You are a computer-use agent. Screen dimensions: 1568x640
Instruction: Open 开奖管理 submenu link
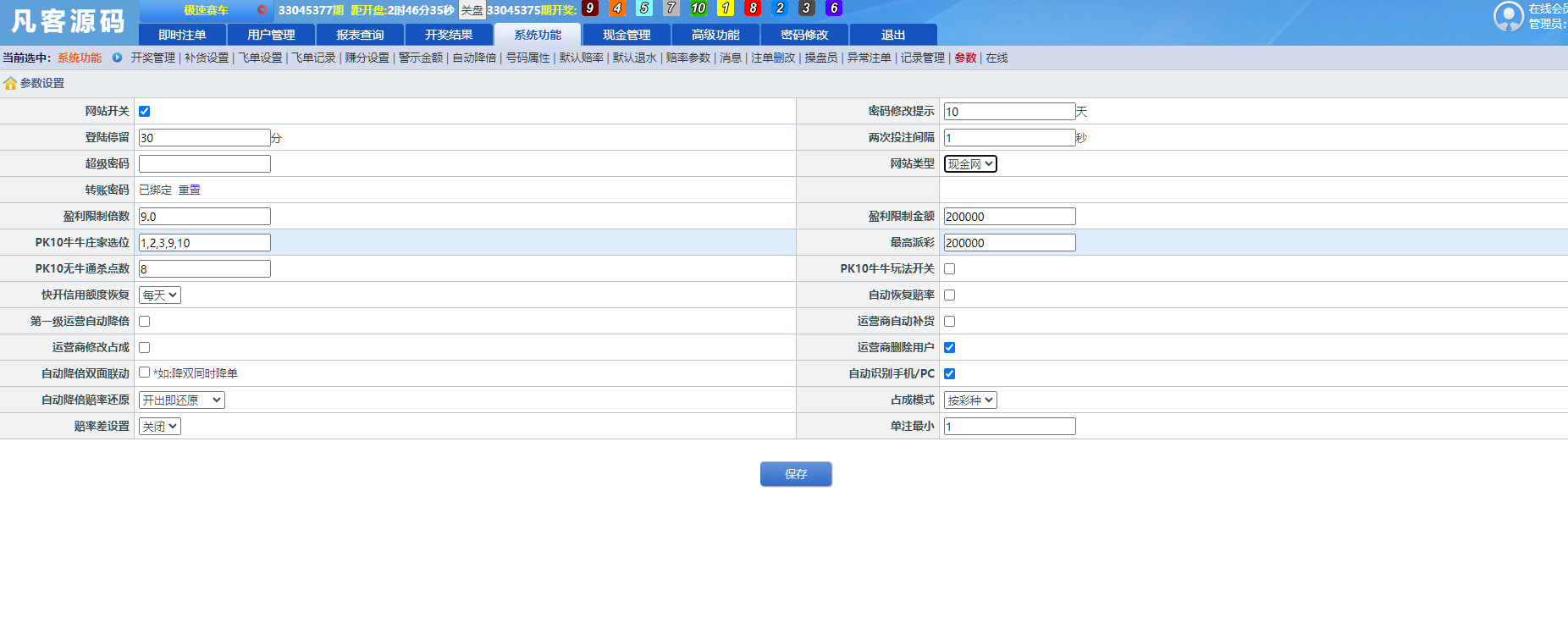pos(152,58)
